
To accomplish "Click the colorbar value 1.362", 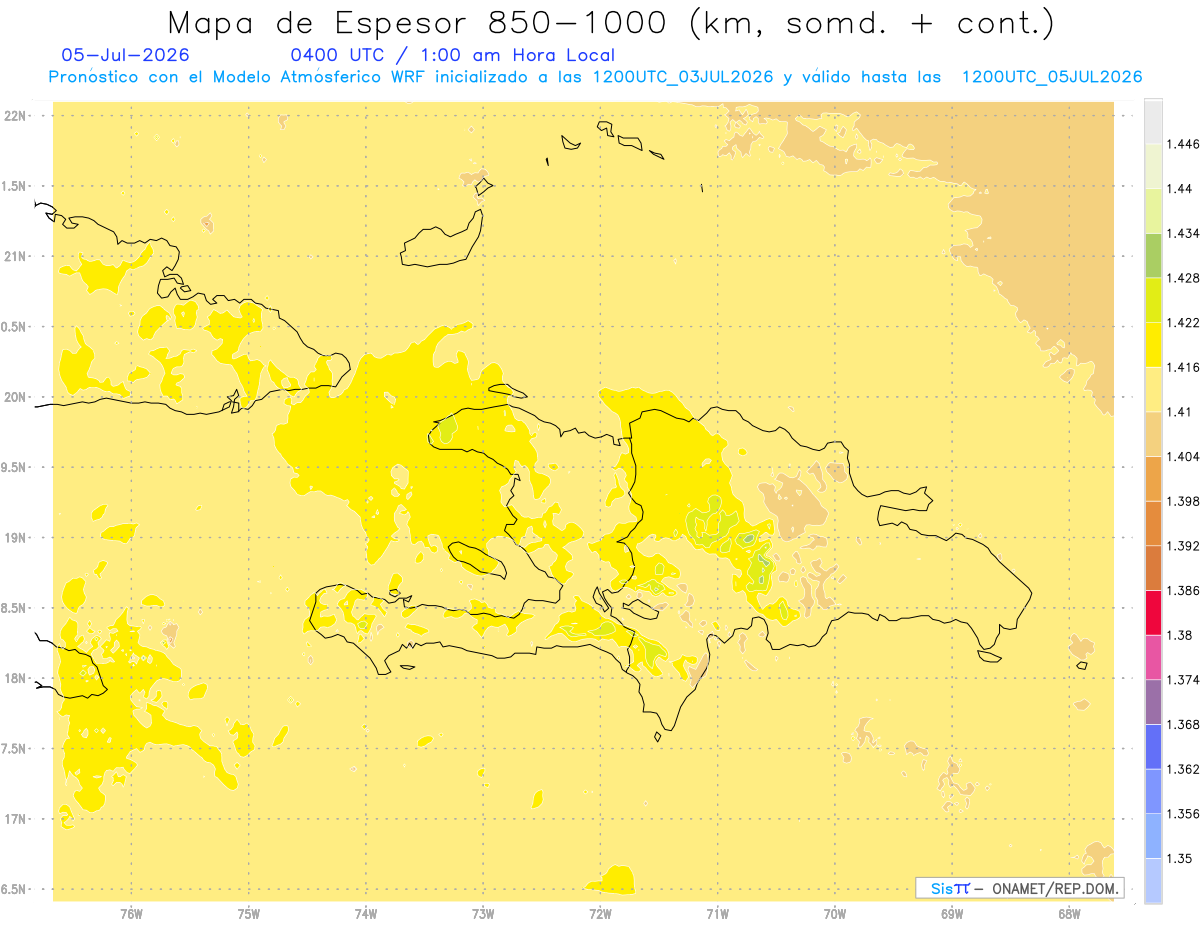I will pos(1182,769).
